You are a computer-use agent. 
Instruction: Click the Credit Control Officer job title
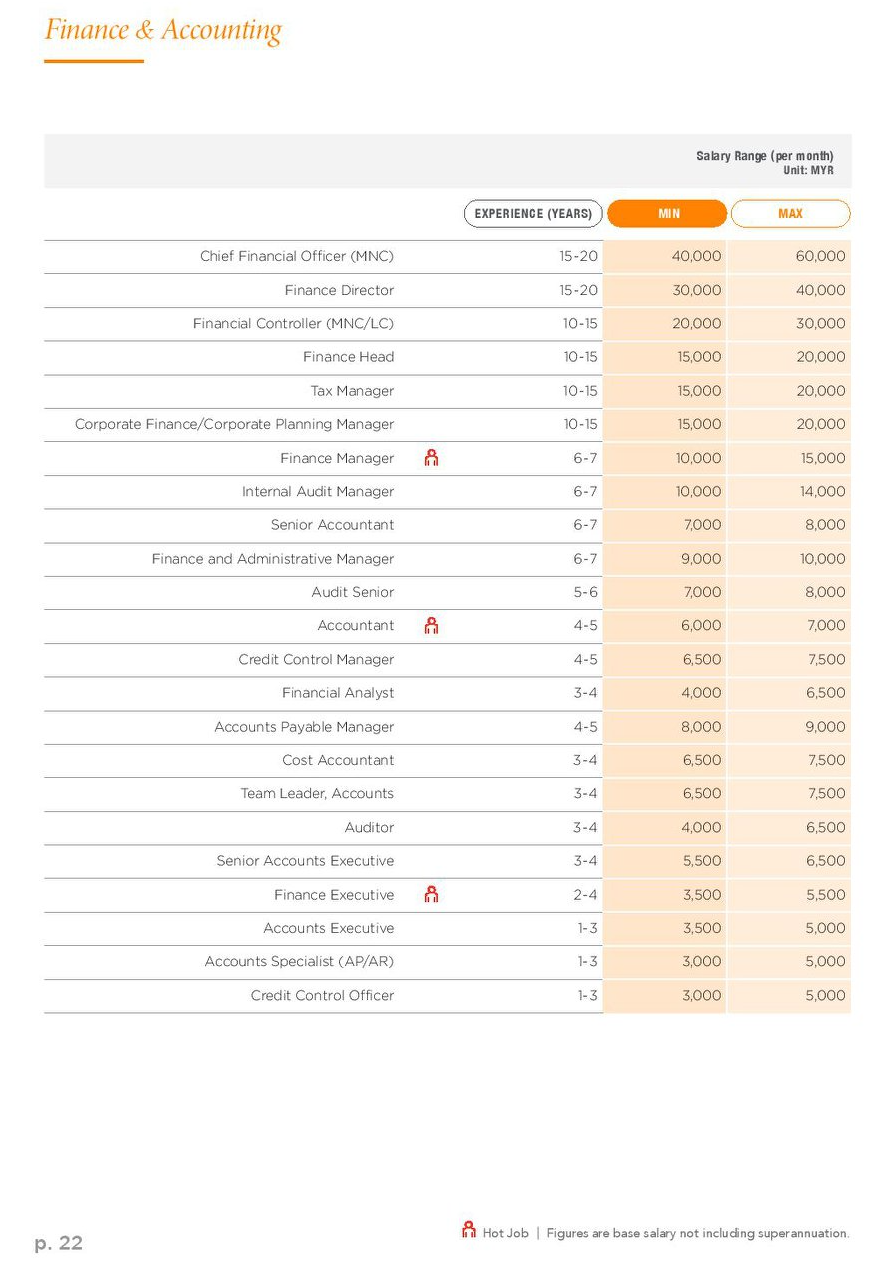(x=322, y=995)
